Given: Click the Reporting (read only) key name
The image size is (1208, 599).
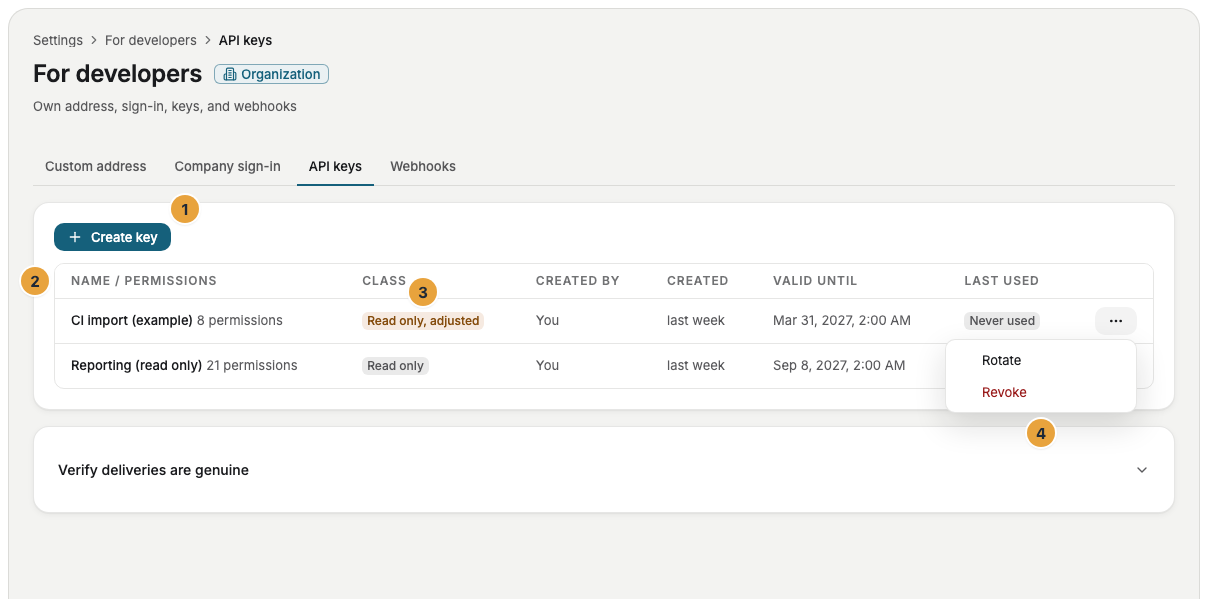Looking at the screenshot, I should 136,366.
